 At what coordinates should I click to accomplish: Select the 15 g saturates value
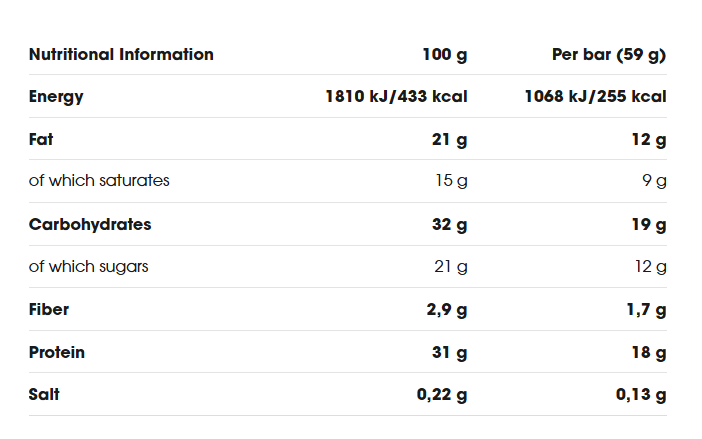[451, 181]
